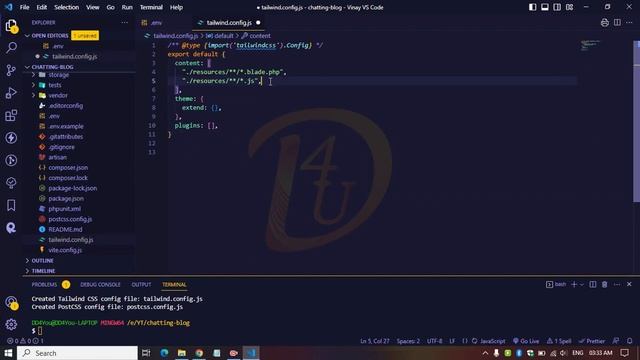
Task: Click tailwind.config.js breadcrumb
Action: coord(176,36)
